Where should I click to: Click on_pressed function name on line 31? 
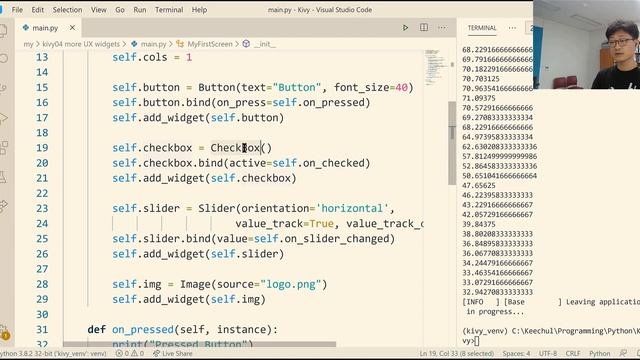(143, 329)
